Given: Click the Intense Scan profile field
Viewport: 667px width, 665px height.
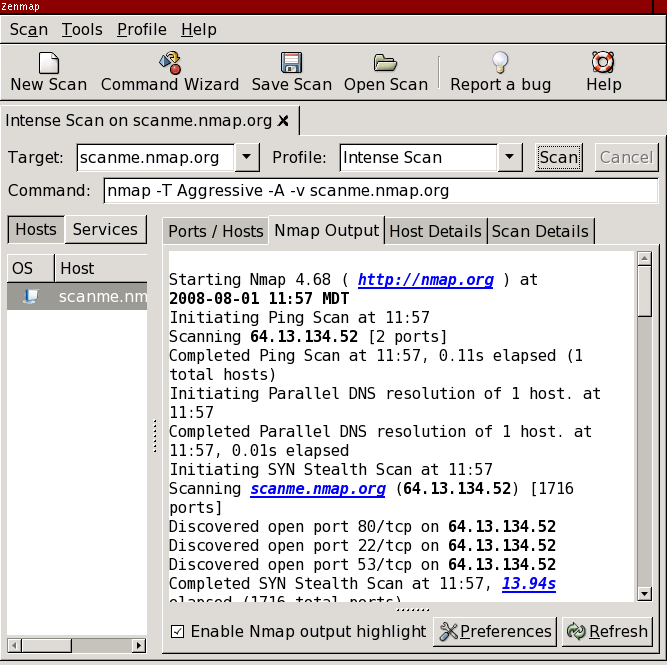Looking at the screenshot, I should pos(418,157).
